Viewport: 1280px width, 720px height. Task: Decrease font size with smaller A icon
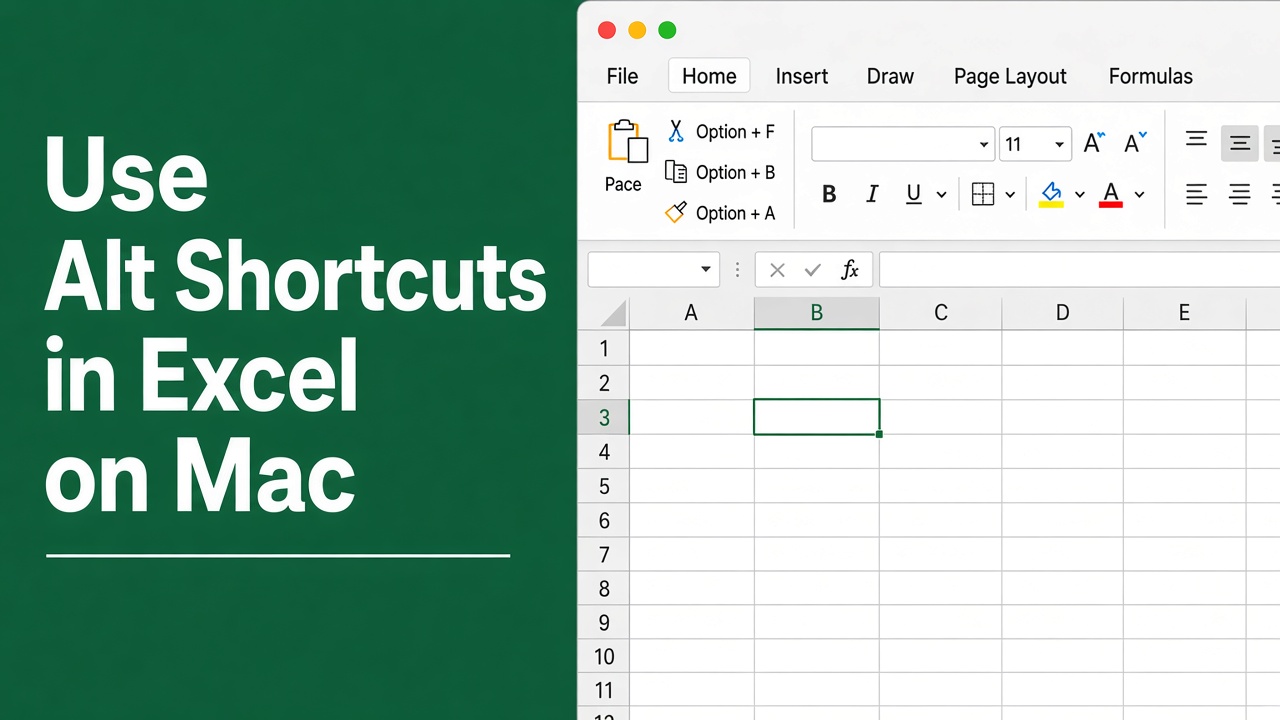click(1135, 143)
